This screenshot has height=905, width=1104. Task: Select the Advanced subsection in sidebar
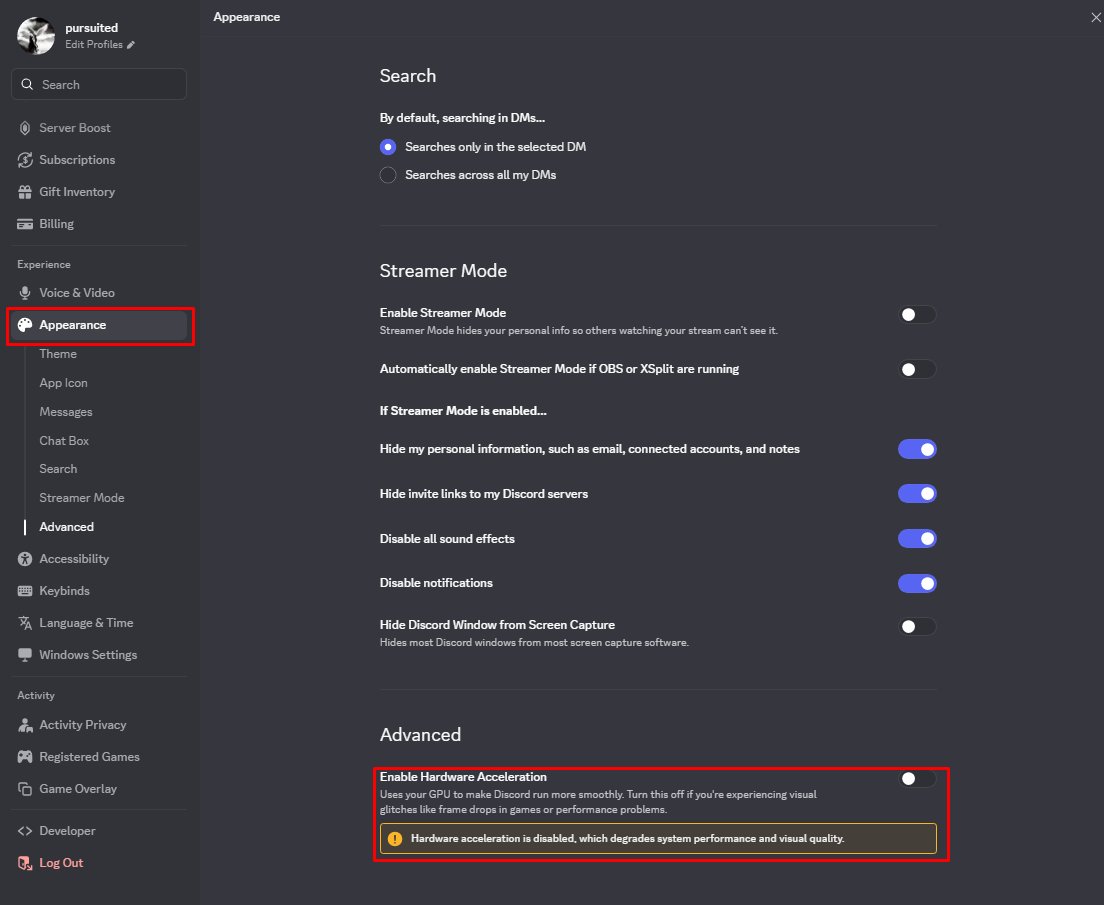[x=66, y=527]
